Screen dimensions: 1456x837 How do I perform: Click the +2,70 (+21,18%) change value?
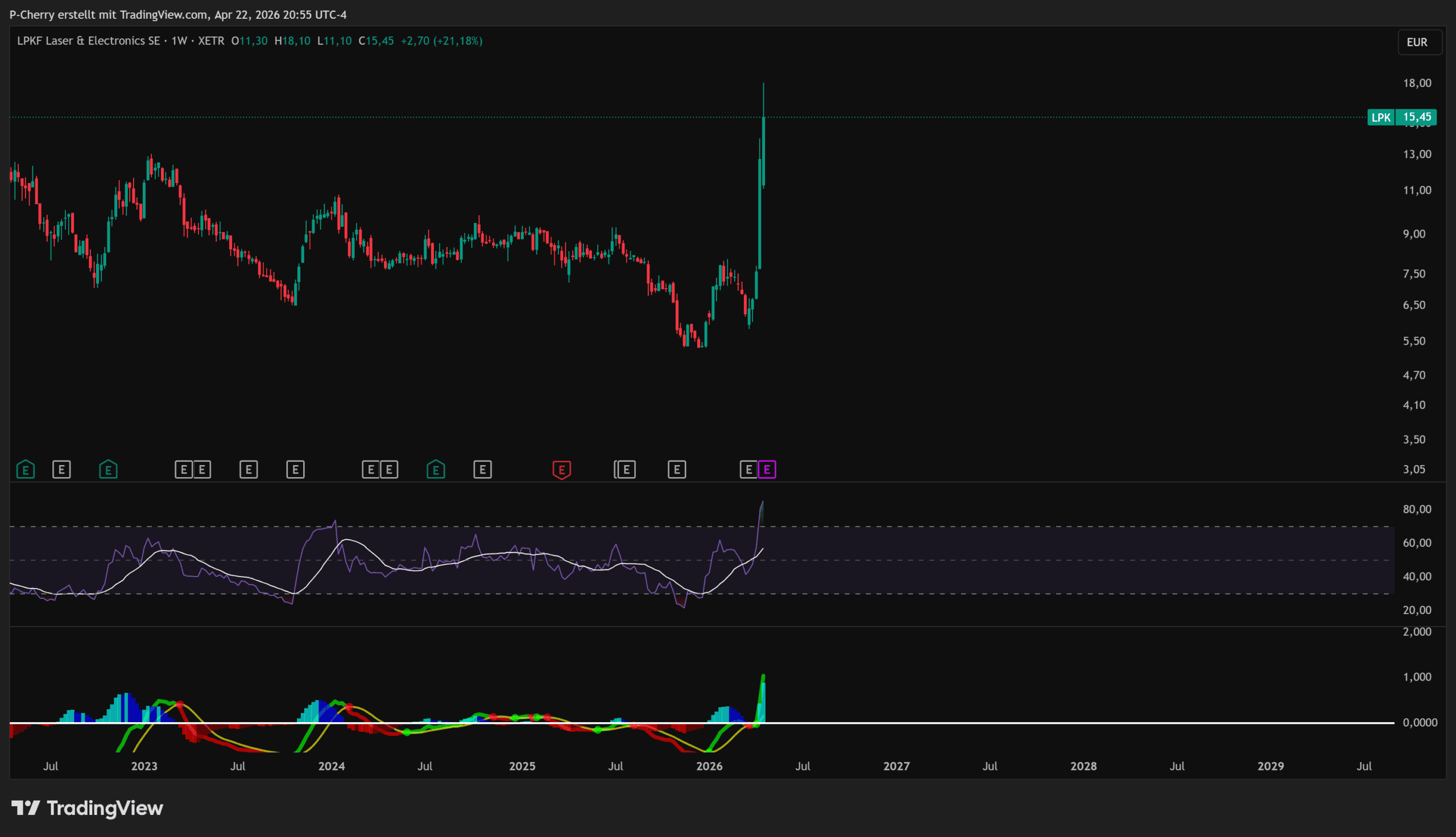click(441, 41)
